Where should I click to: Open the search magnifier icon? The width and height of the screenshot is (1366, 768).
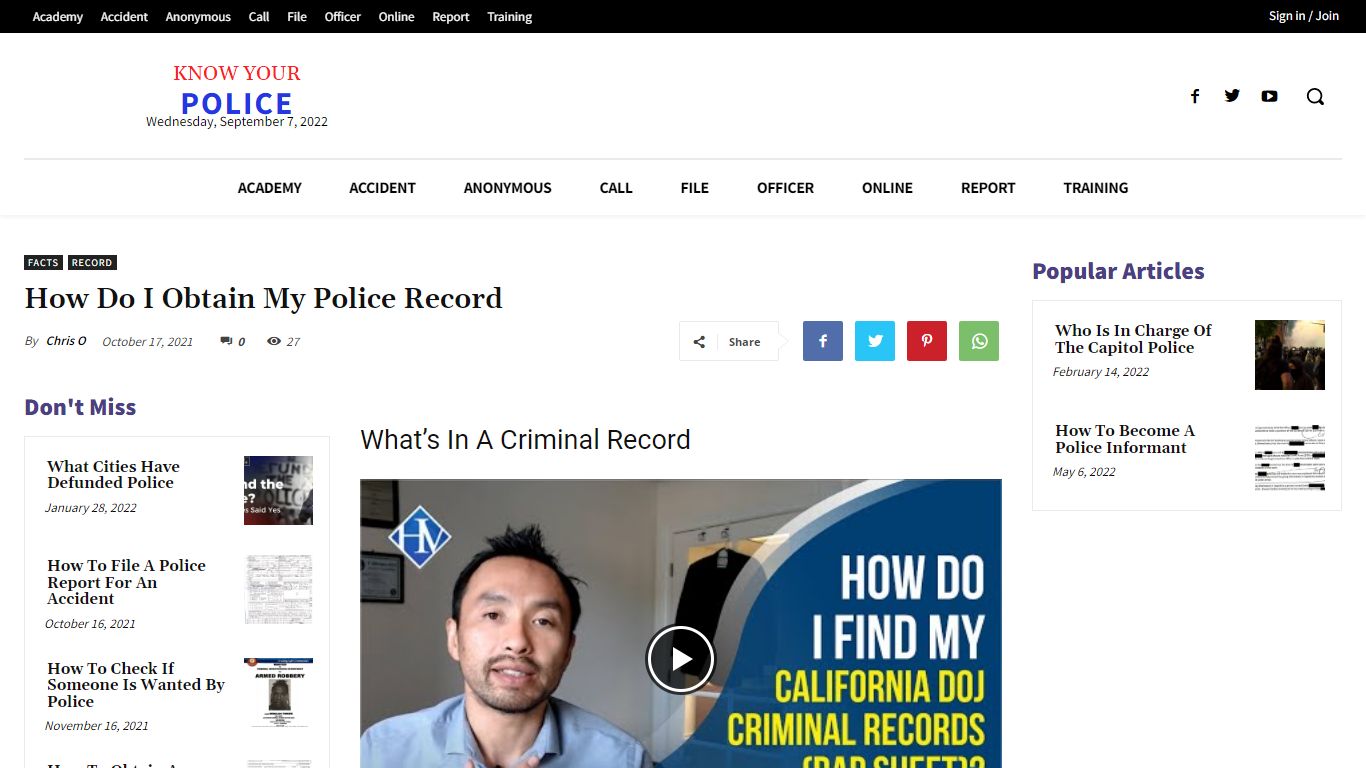[x=1315, y=96]
